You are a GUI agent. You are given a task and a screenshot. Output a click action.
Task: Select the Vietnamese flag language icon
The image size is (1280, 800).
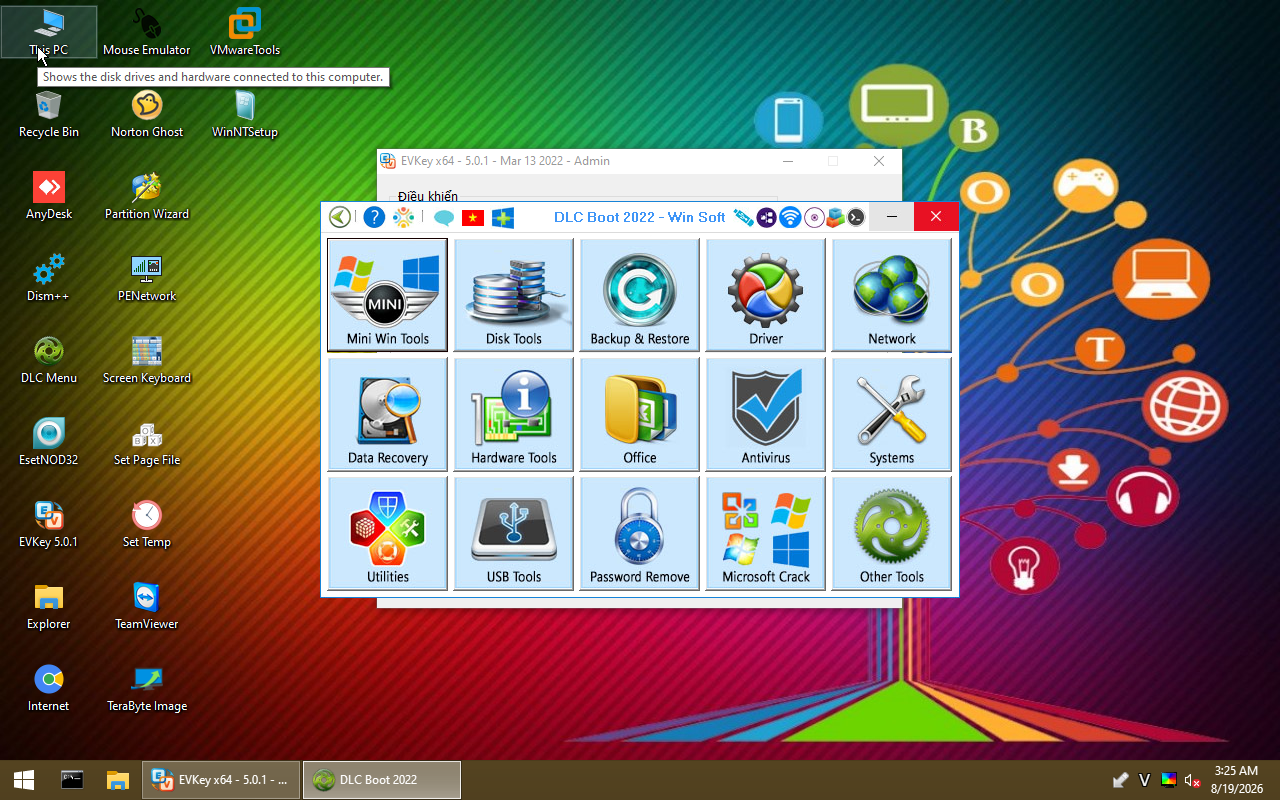click(x=473, y=218)
